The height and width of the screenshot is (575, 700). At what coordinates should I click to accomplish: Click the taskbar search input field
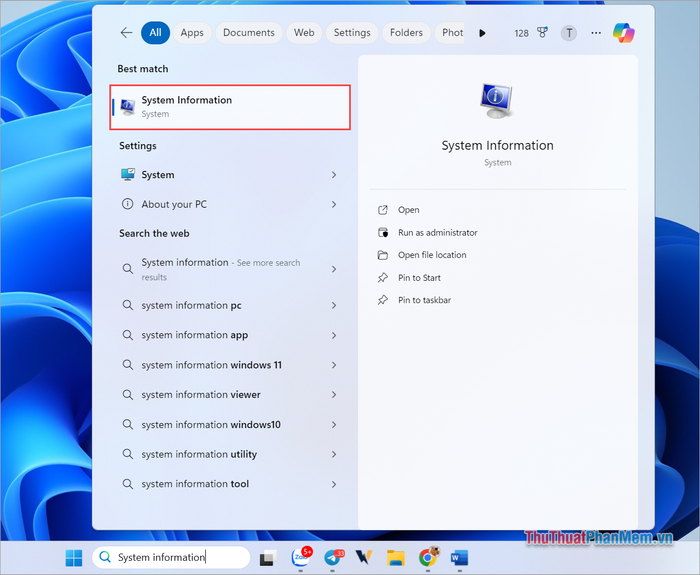(171, 557)
